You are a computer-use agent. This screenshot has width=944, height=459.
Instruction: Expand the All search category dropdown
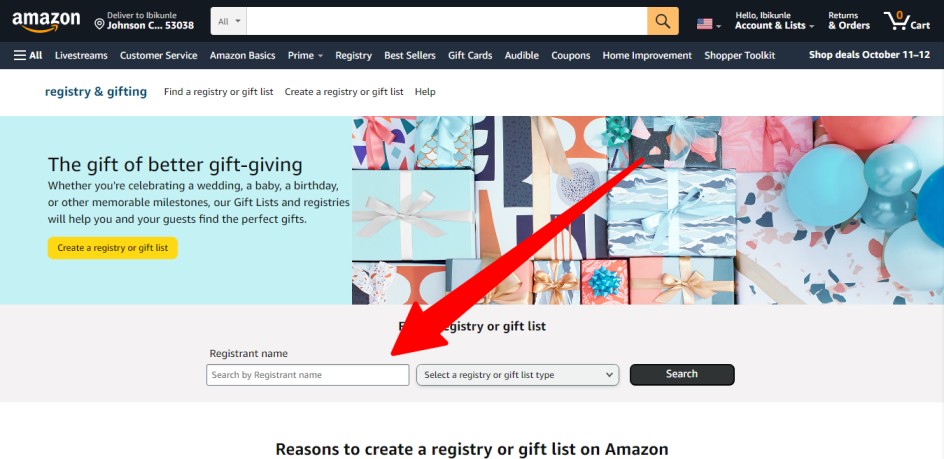pyautogui.click(x=229, y=21)
